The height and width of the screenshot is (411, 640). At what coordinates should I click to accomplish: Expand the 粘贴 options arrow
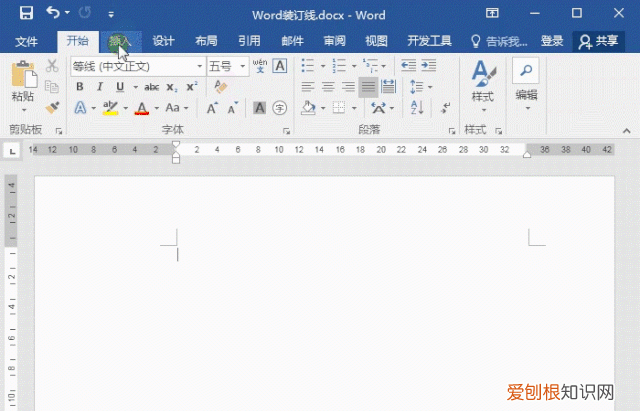click(x=24, y=110)
